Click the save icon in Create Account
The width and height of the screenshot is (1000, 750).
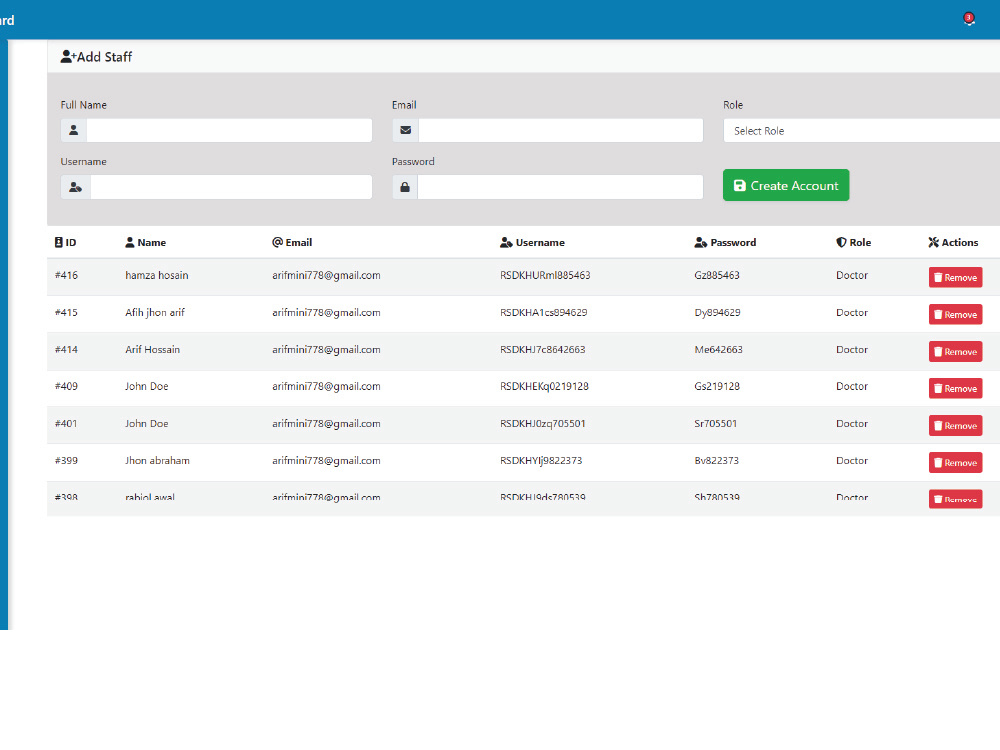point(740,186)
